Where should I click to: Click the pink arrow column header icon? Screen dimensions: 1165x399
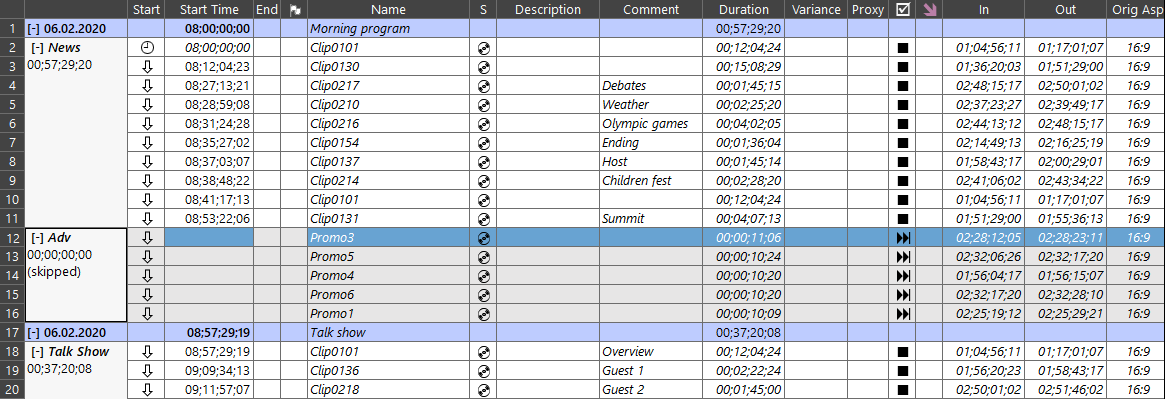pos(929,10)
